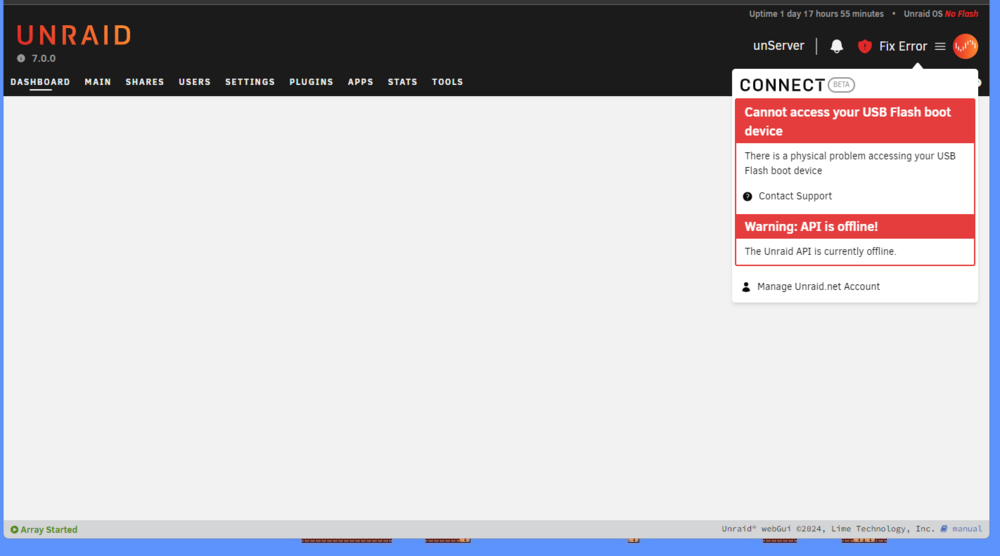Click 'Cannot access your USB Flash boot device' heading
Screen dimensions: 1000x556
click(848, 121)
